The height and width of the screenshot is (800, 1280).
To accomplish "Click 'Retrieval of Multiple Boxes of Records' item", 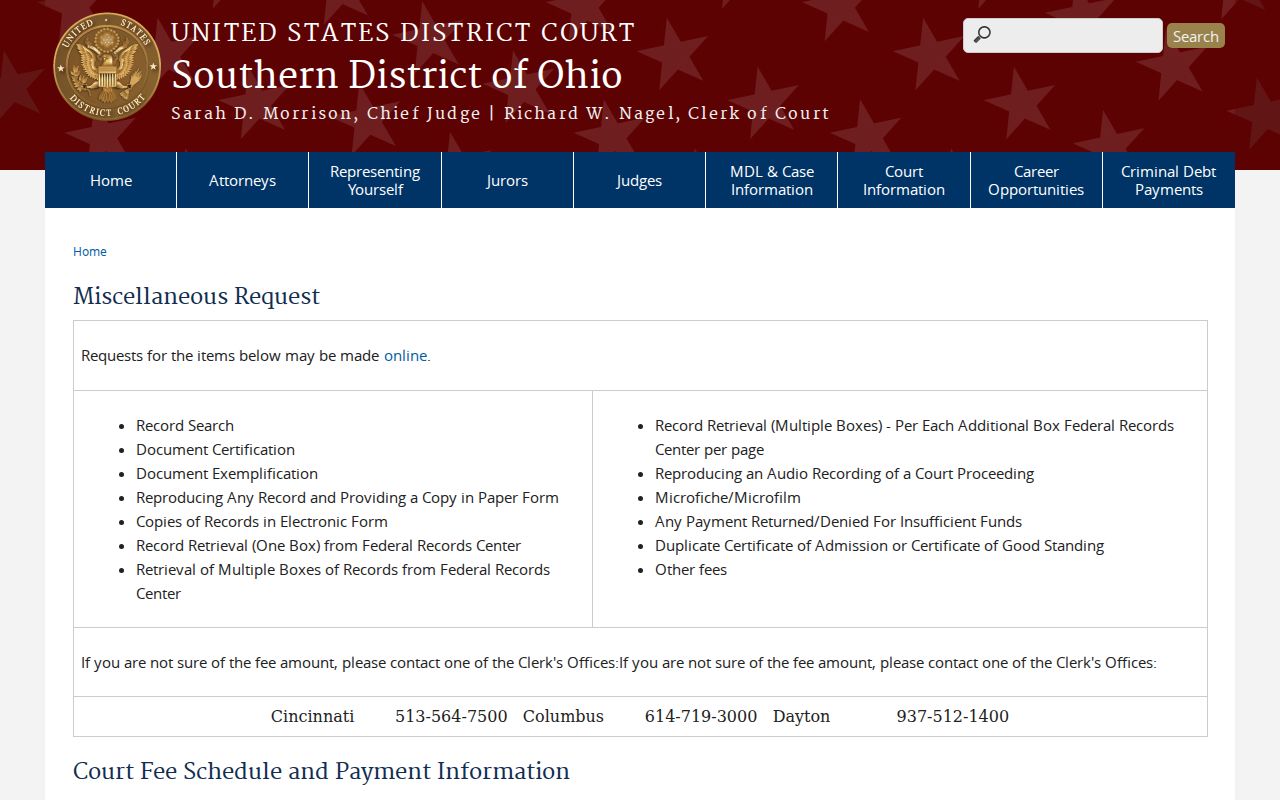I will tap(343, 581).
